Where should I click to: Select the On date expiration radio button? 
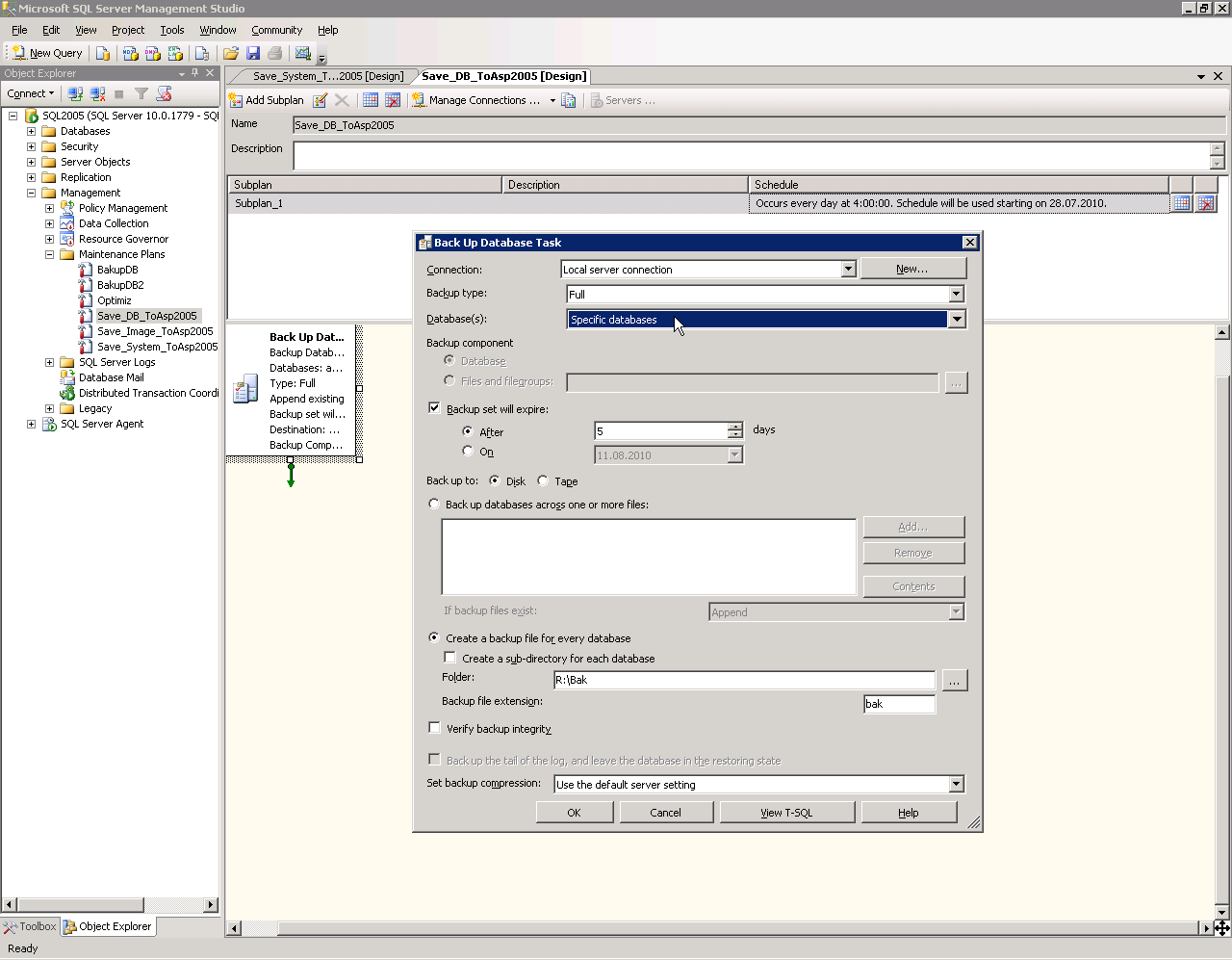(x=468, y=451)
